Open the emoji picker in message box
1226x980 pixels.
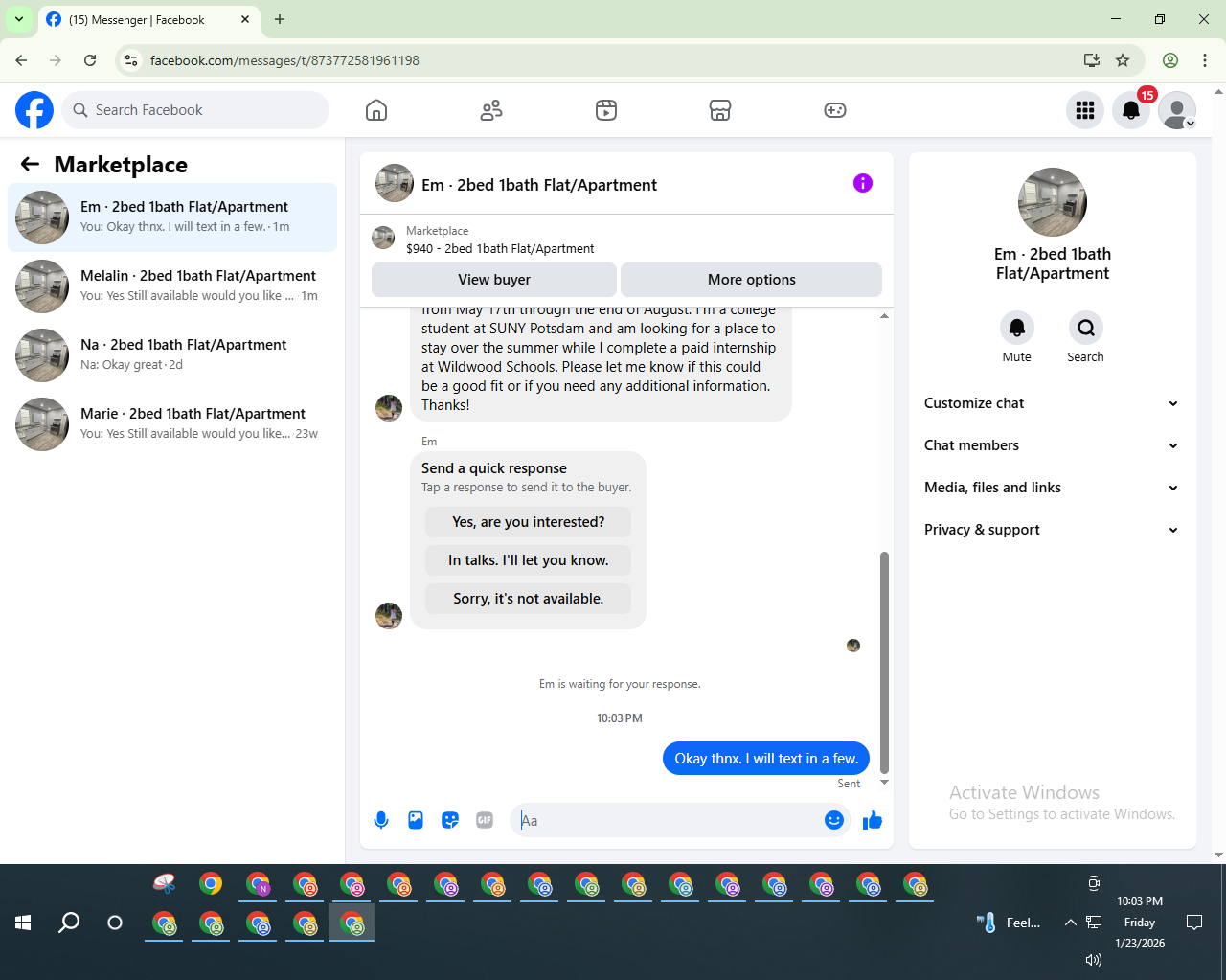click(834, 820)
